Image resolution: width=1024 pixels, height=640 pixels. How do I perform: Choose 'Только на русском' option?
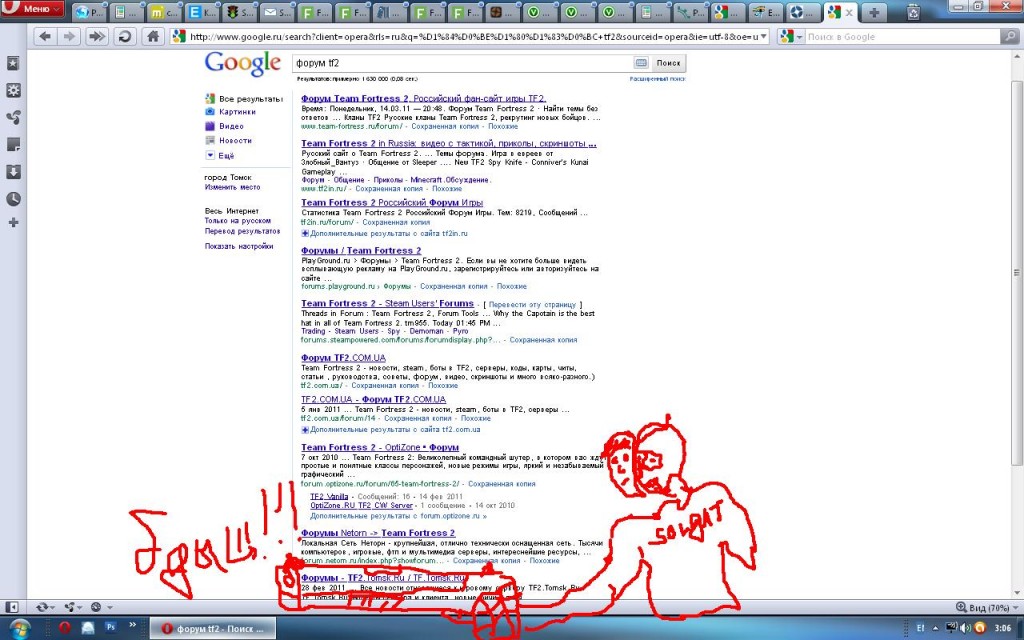click(x=238, y=221)
